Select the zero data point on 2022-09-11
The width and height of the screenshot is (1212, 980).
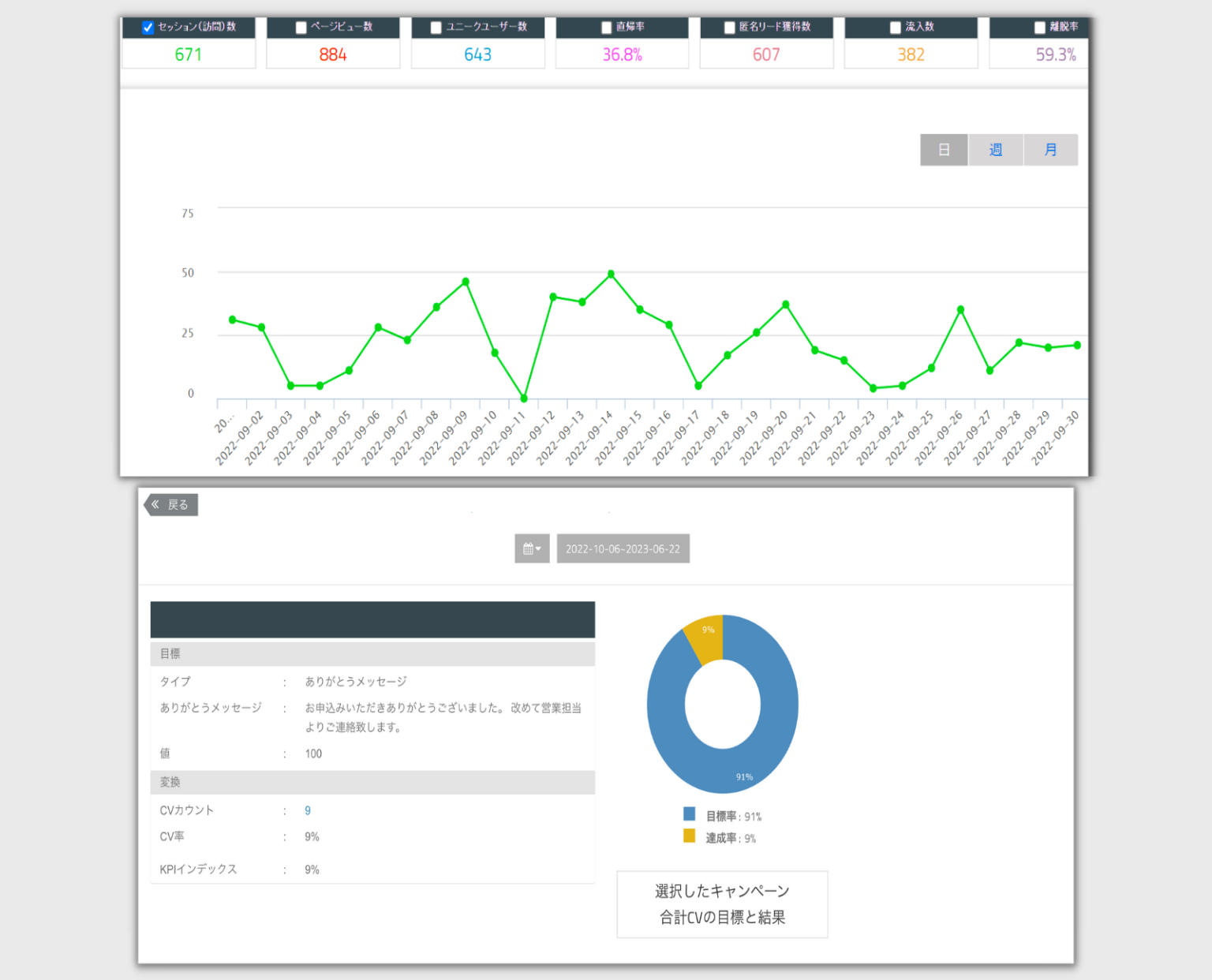pos(524,398)
